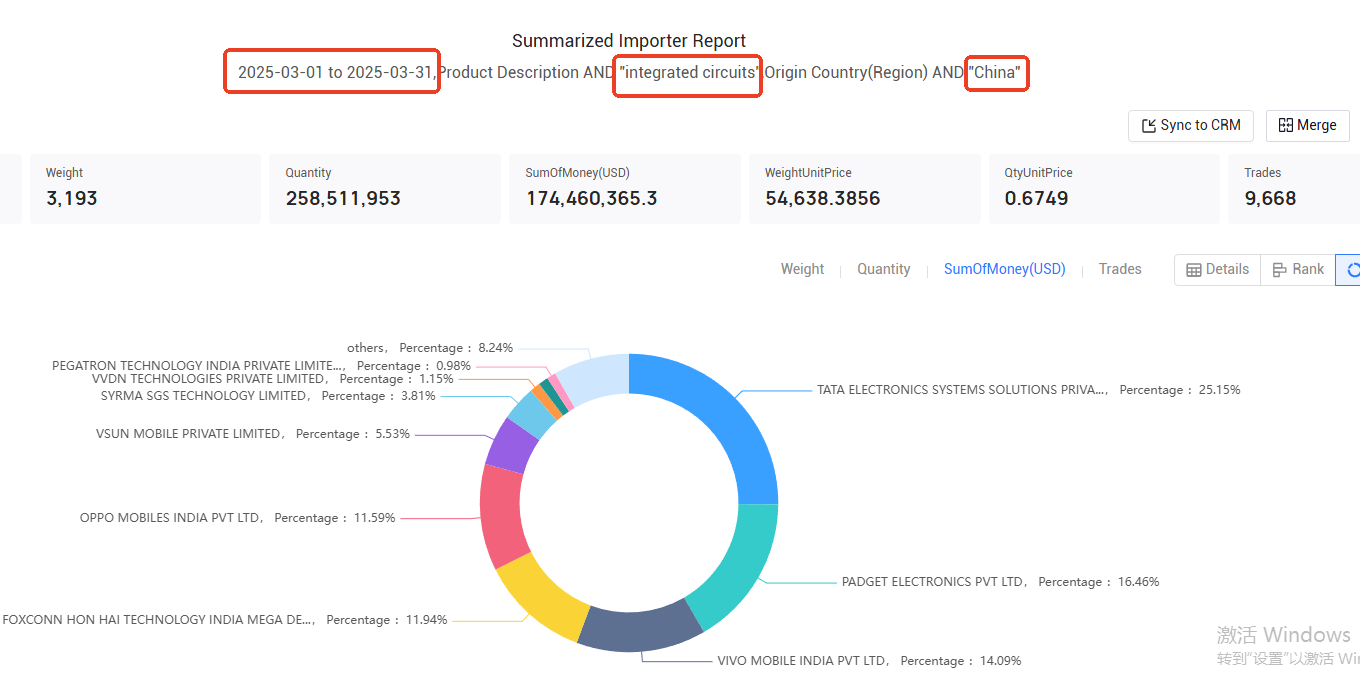The image size is (1360, 685).
Task: Switch chart to Trades metric
Action: click(x=1120, y=269)
